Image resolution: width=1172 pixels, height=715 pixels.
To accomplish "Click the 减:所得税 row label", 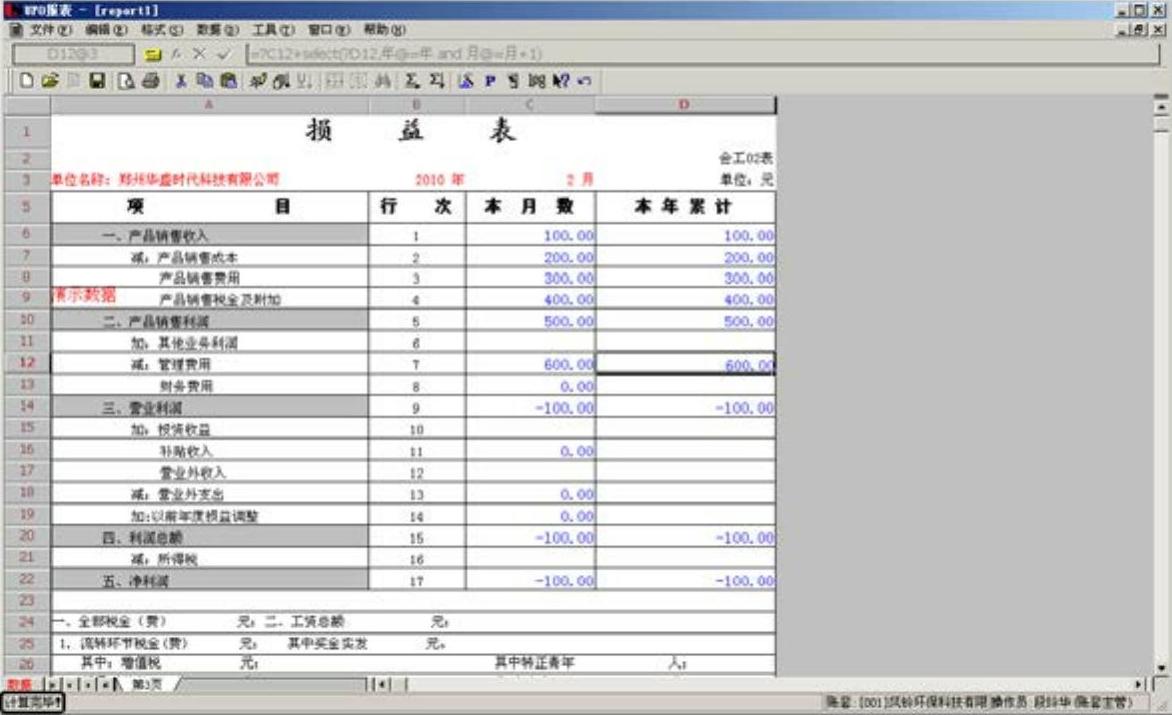I will (164, 559).
